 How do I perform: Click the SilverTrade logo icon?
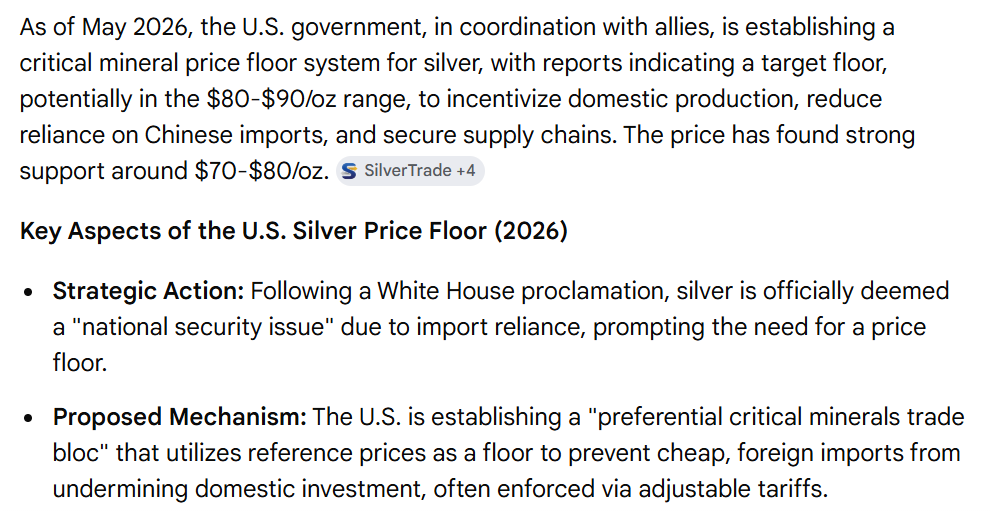(349, 171)
